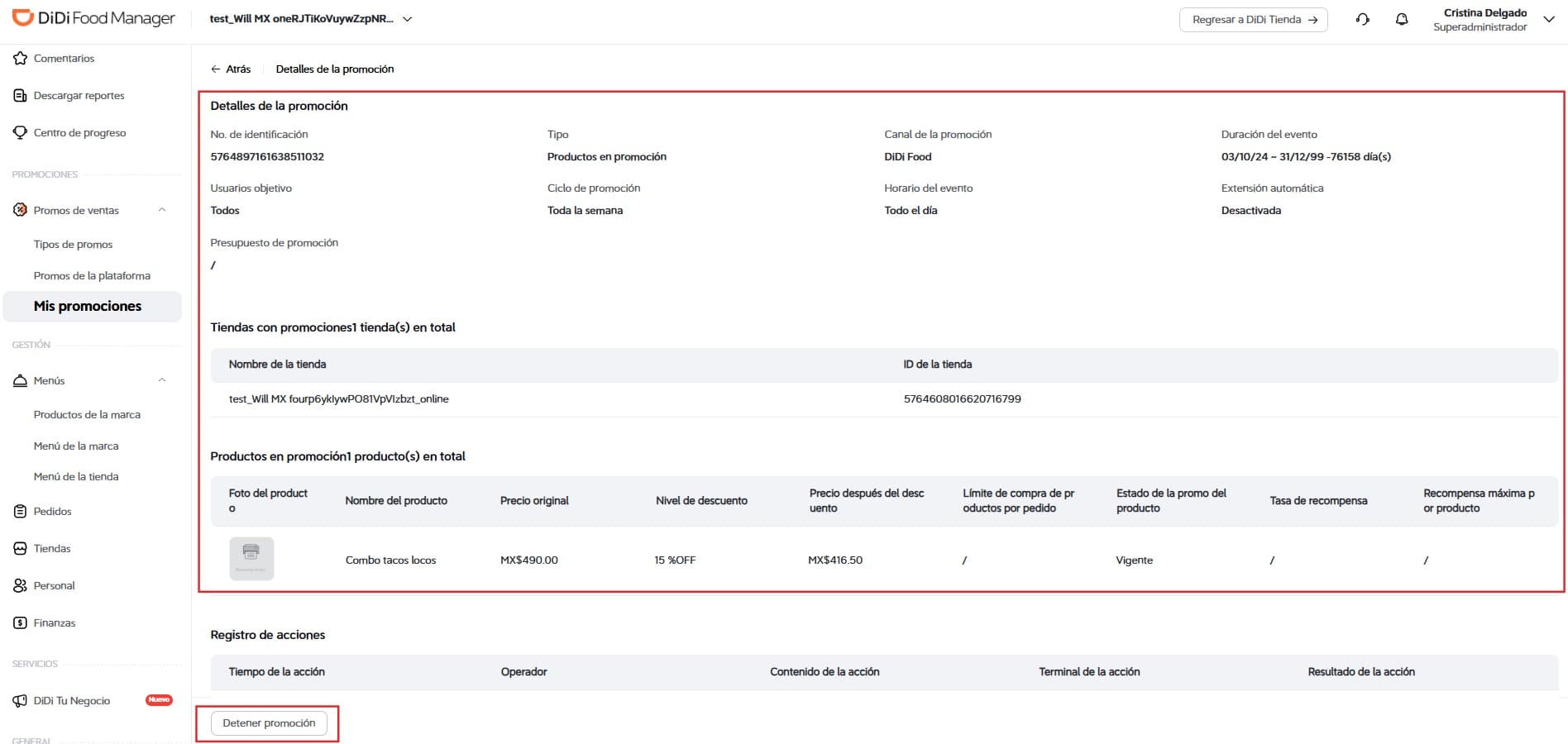Image resolution: width=1568 pixels, height=744 pixels.
Task: Click the Nombre de la tienda column header
Action: [277, 364]
